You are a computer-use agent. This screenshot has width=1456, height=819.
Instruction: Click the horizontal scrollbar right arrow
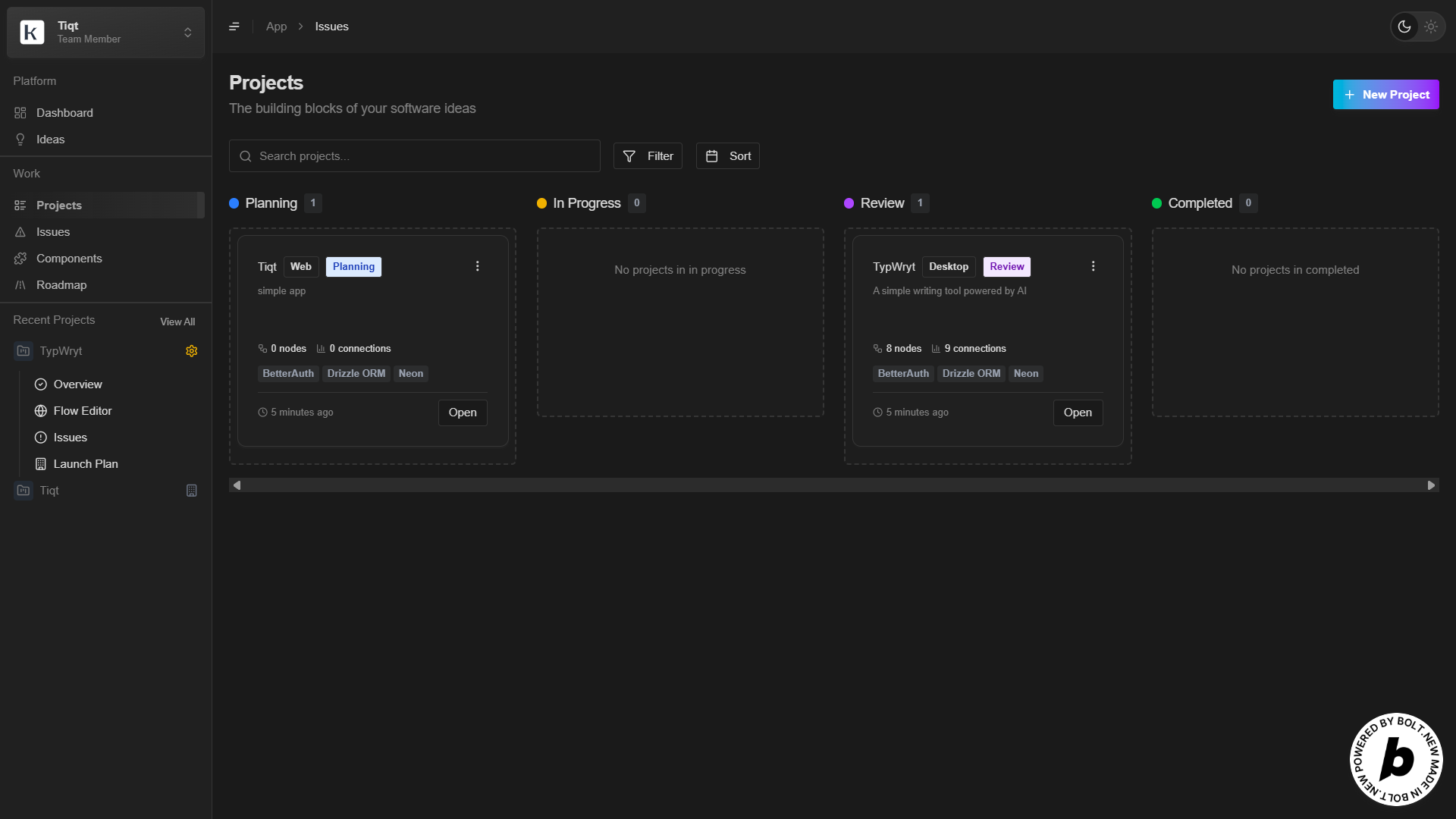click(1431, 485)
